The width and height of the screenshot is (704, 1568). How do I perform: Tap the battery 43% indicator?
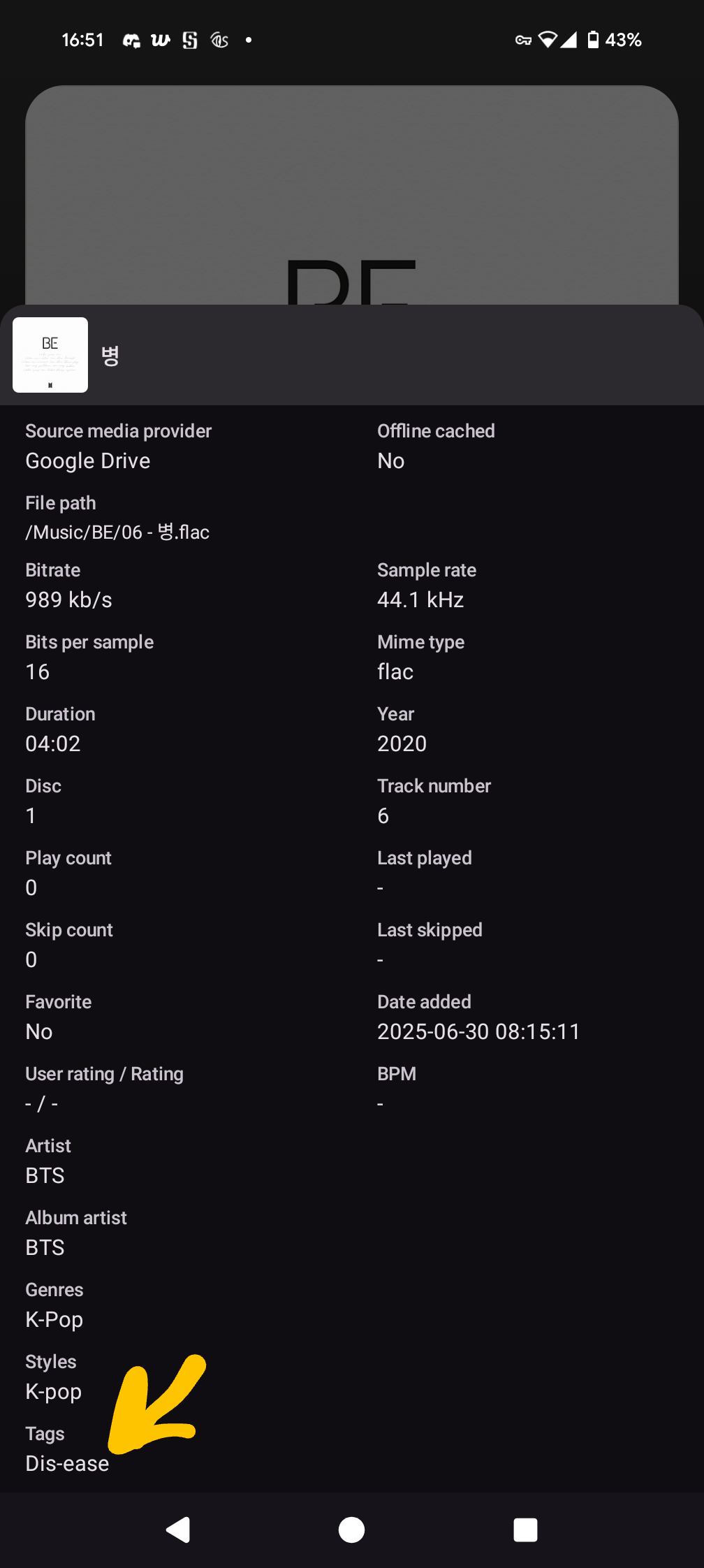[614, 40]
